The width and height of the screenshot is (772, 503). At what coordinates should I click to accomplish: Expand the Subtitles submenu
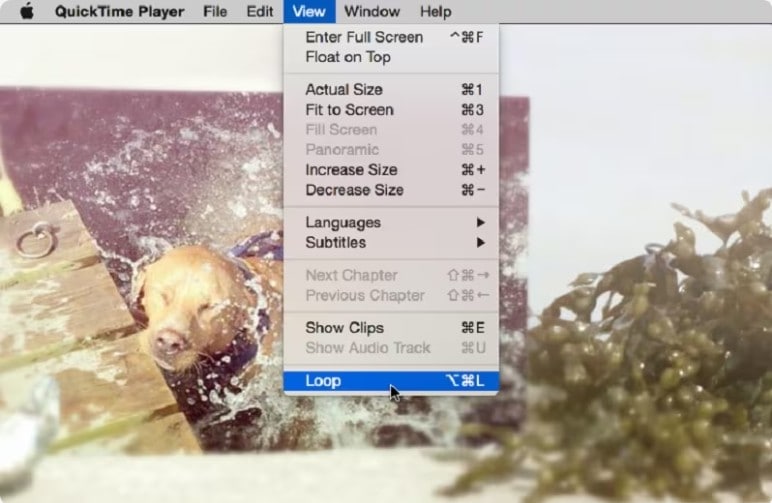pos(391,243)
